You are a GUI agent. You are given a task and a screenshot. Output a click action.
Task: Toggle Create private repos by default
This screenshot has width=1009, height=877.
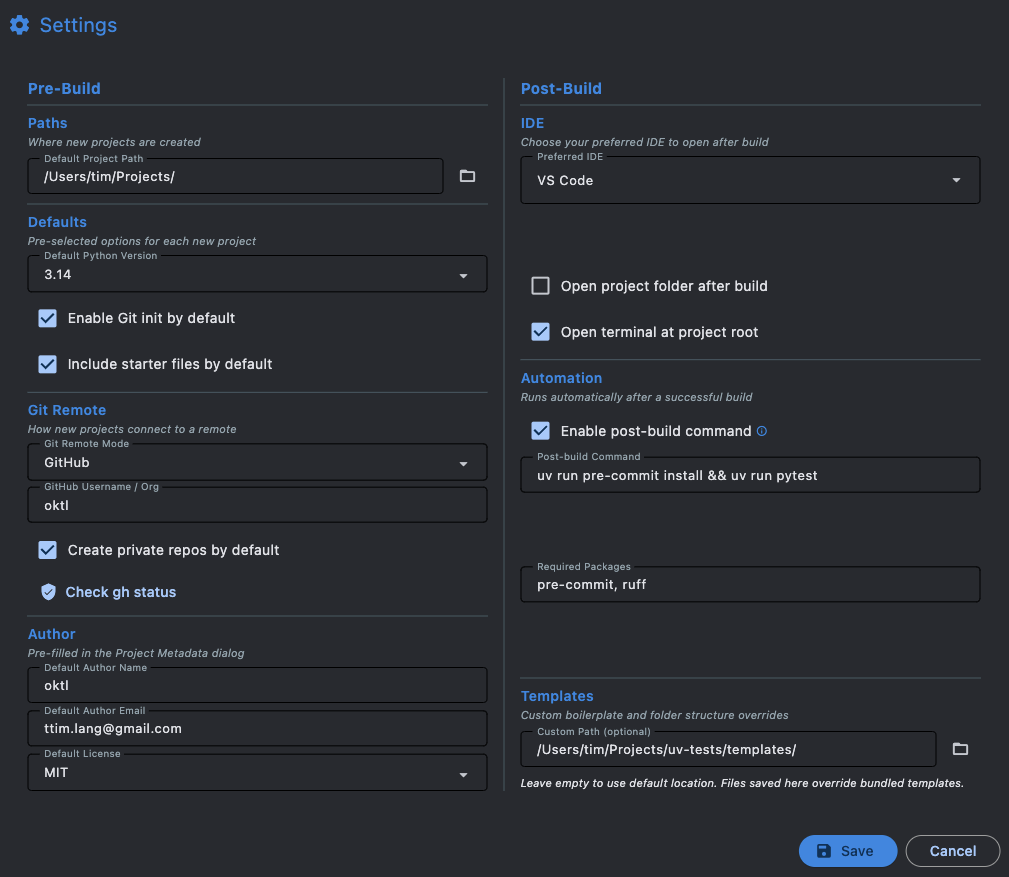click(x=47, y=550)
